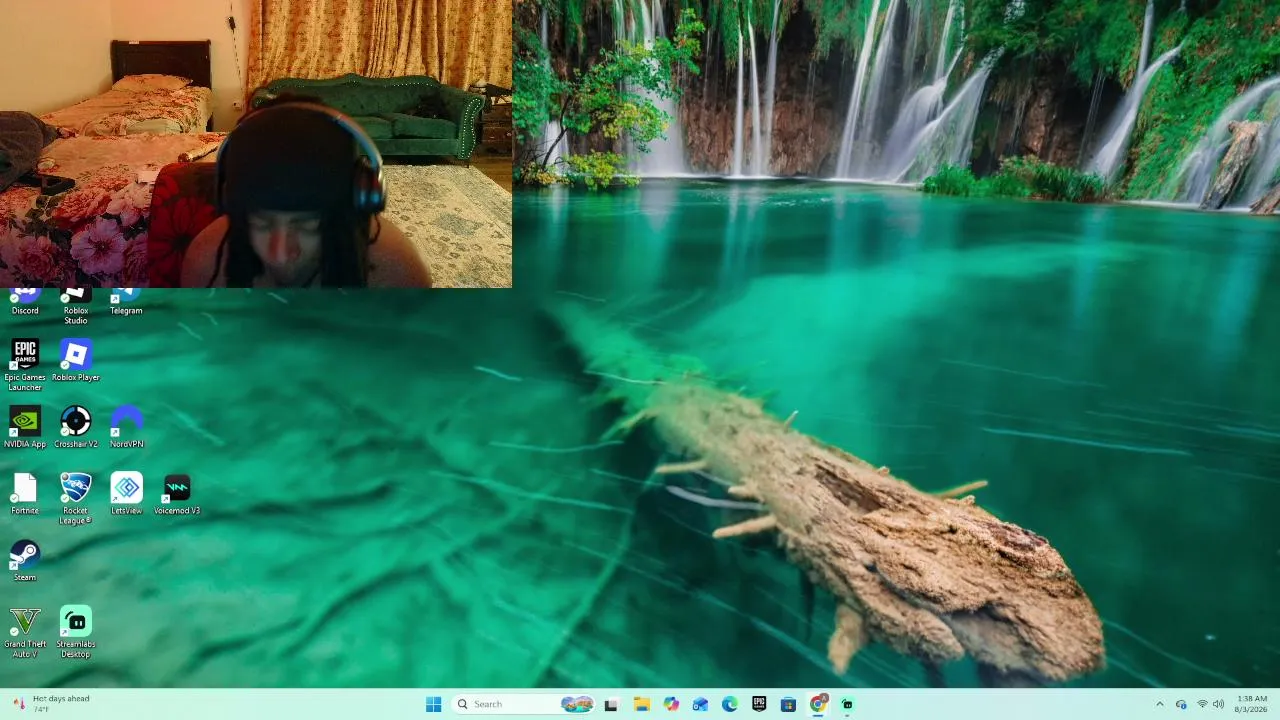Click the webcam overlay feed
The width and height of the screenshot is (1280, 720).
click(256, 144)
